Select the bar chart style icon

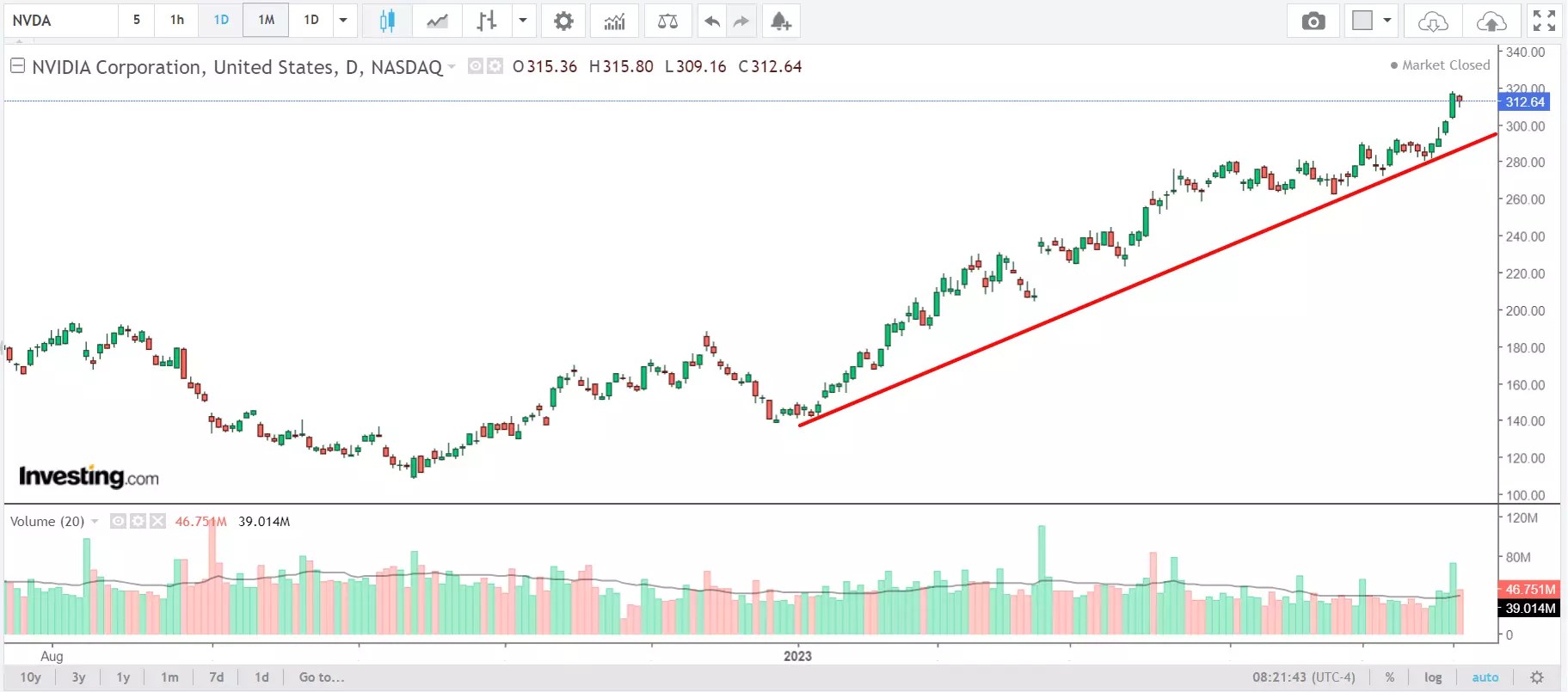click(487, 21)
